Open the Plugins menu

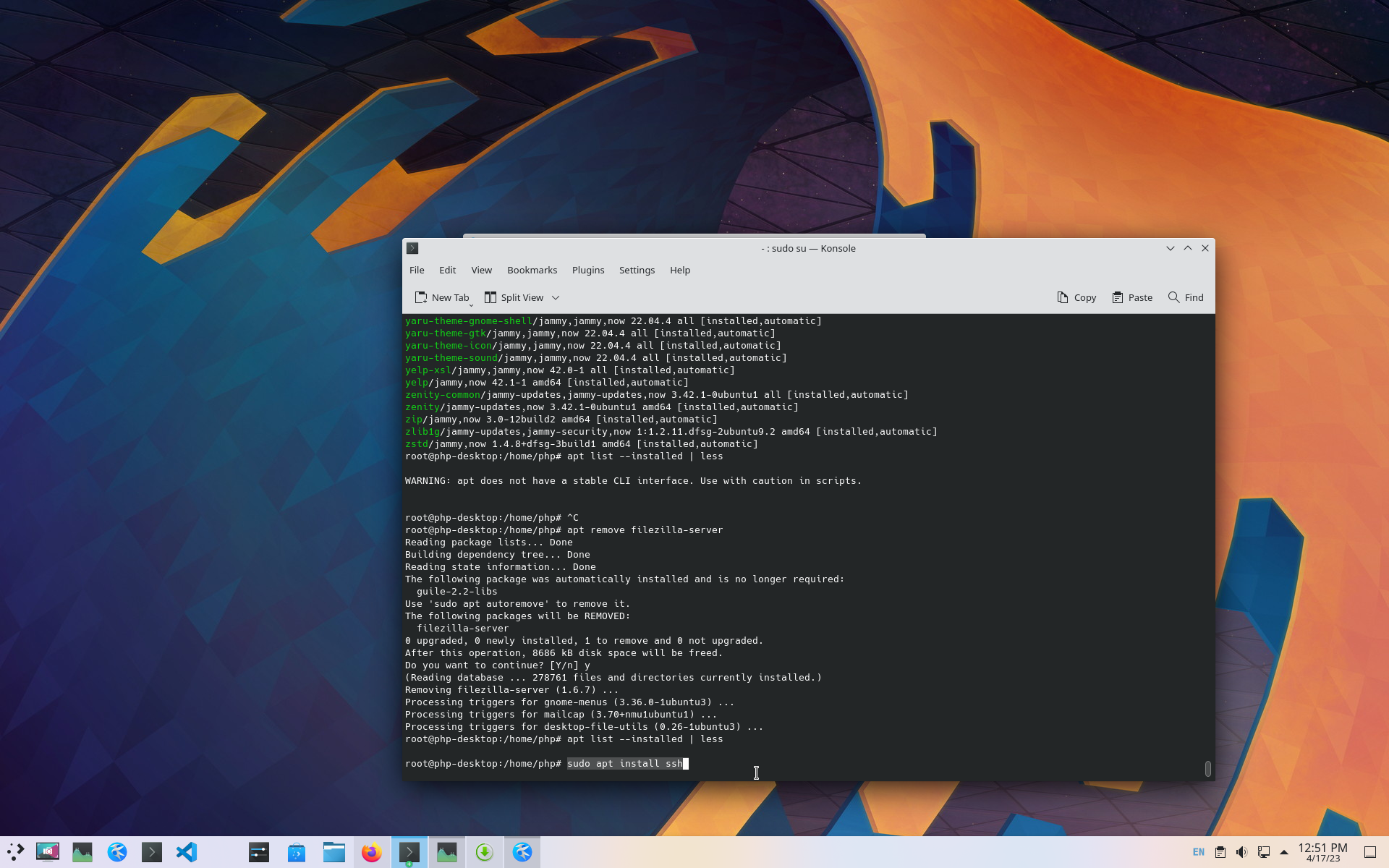(x=587, y=270)
